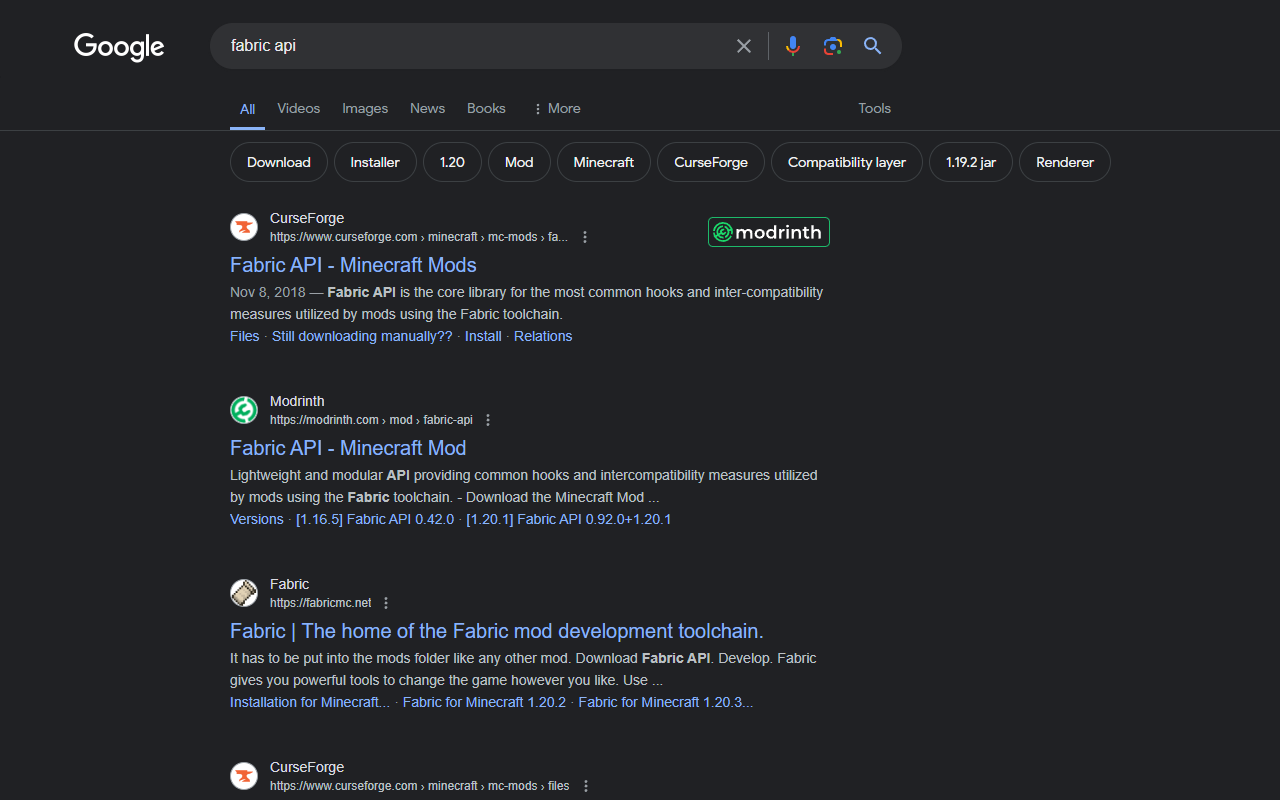Viewport: 1280px width, 800px height.
Task: Click the modrinth badge near the first result
Action: pyautogui.click(x=768, y=231)
